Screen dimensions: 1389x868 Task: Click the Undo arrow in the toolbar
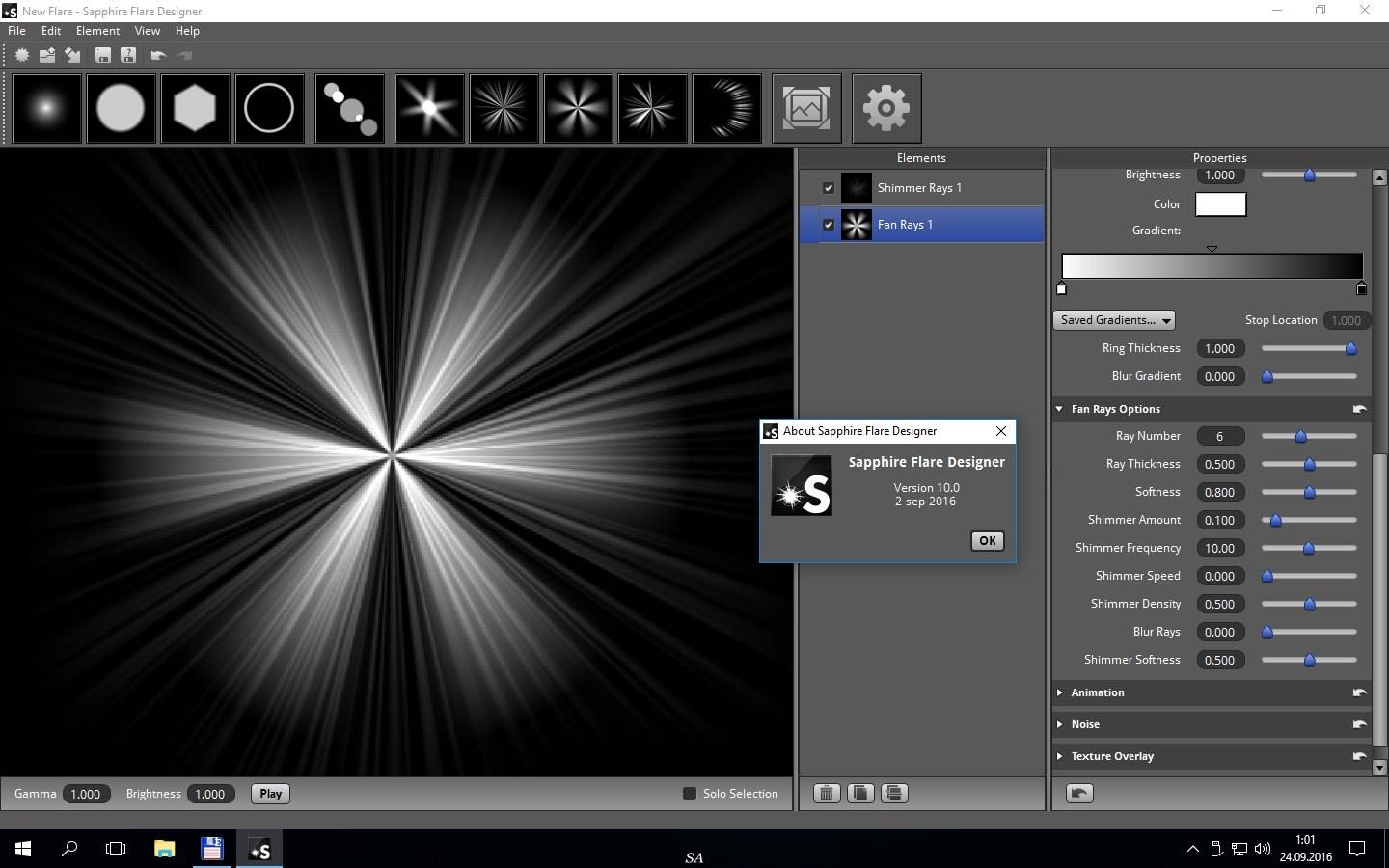[x=159, y=55]
